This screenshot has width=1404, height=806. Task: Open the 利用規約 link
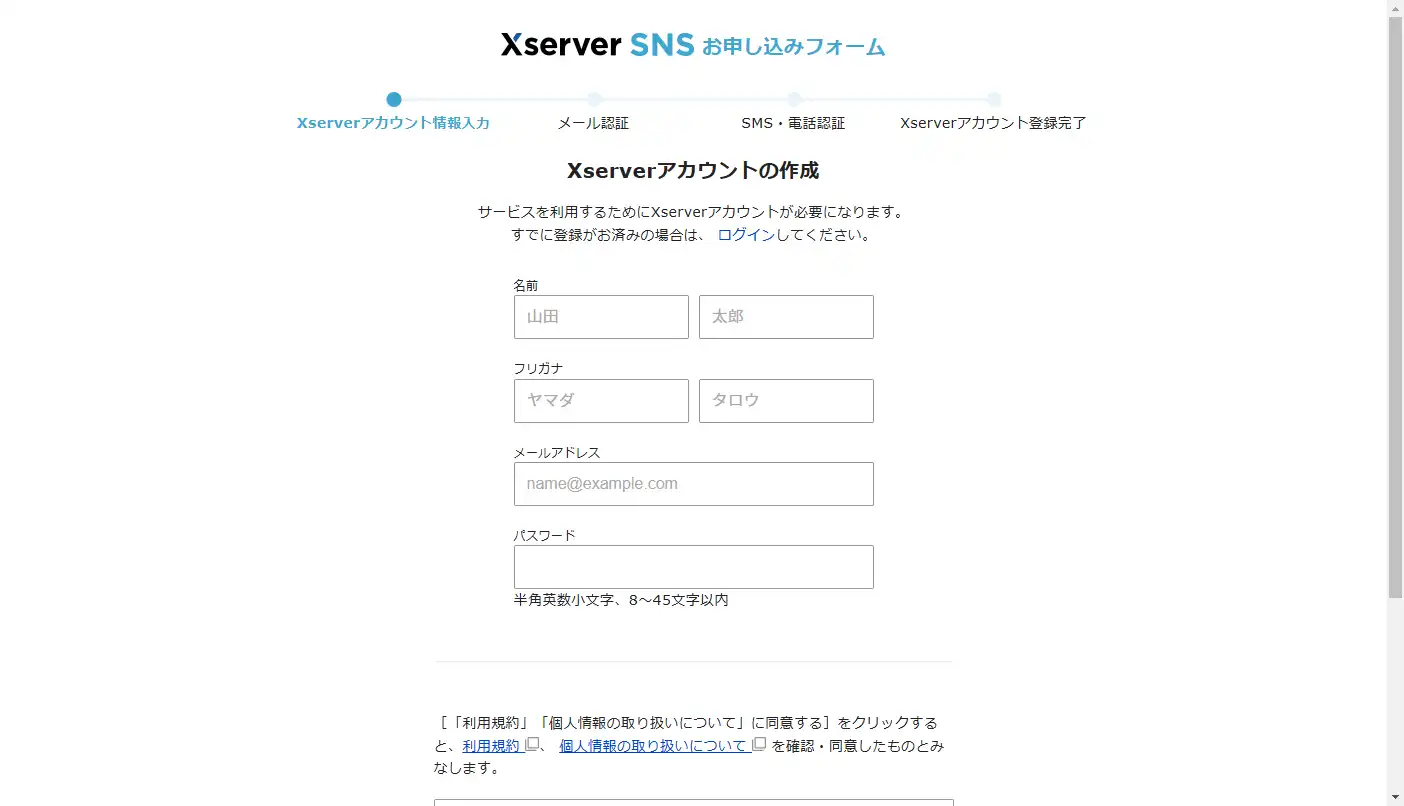491,746
